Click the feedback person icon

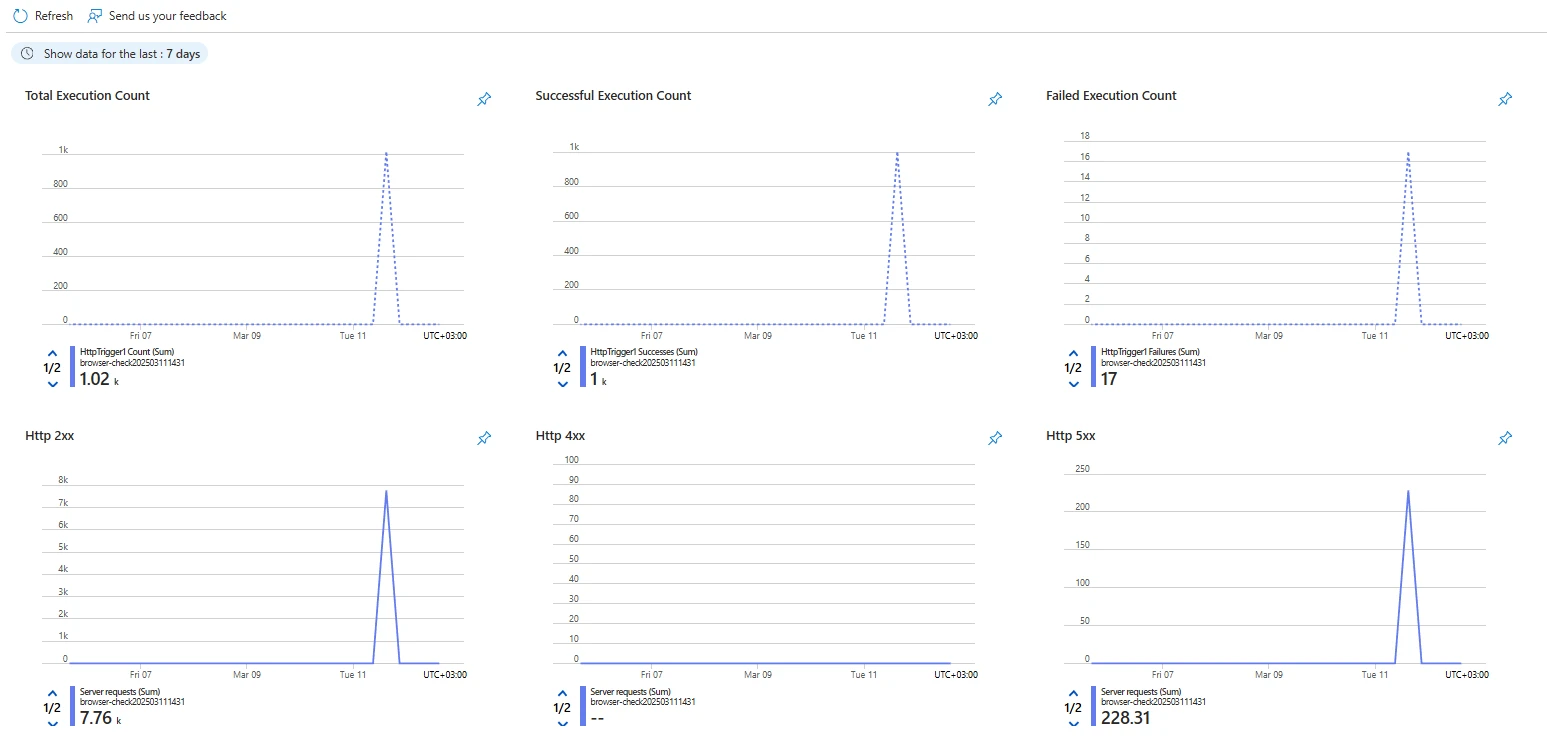(x=95, y=16)
